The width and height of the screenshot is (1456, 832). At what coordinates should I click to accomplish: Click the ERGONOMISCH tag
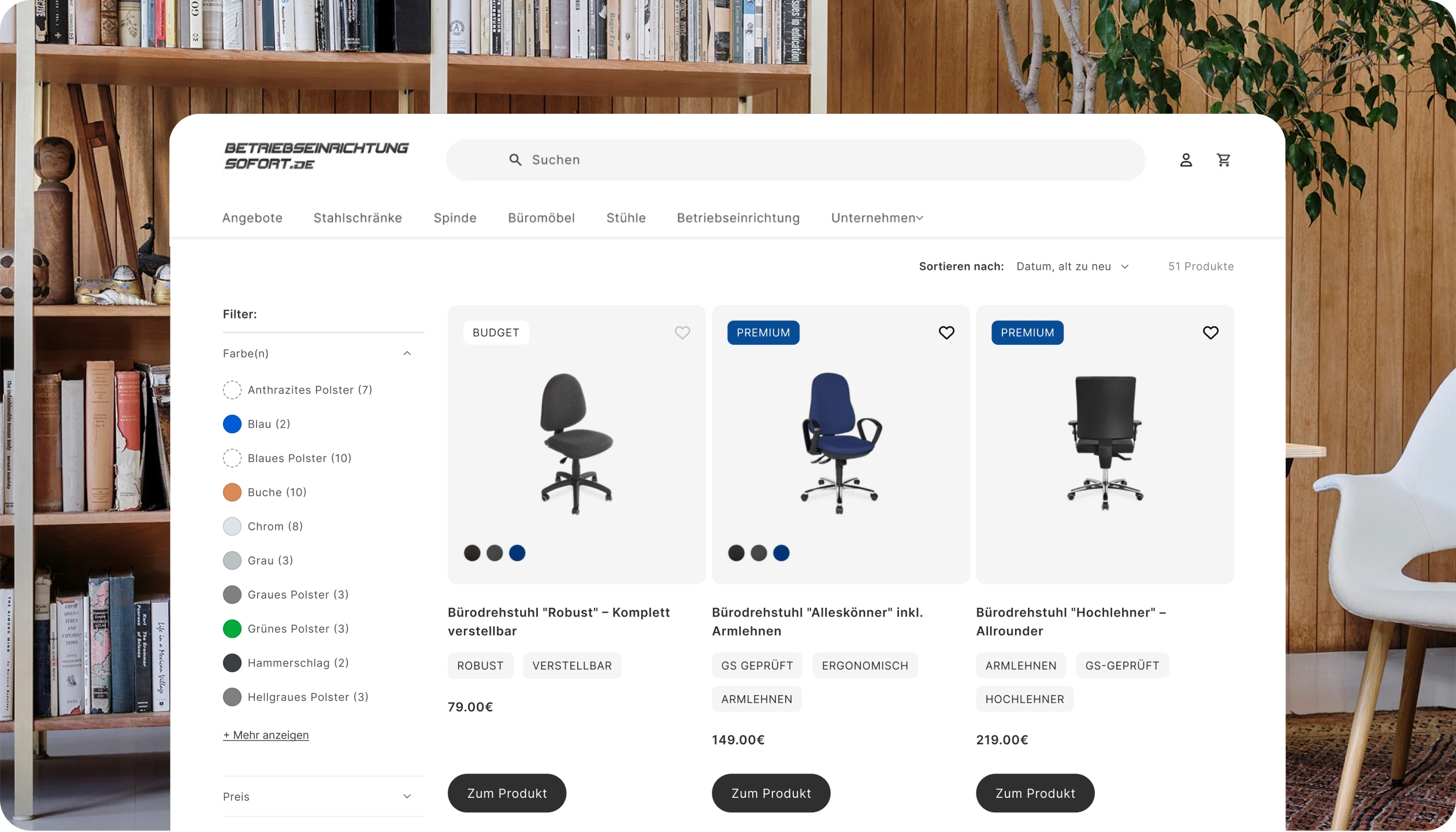[865, 666]
